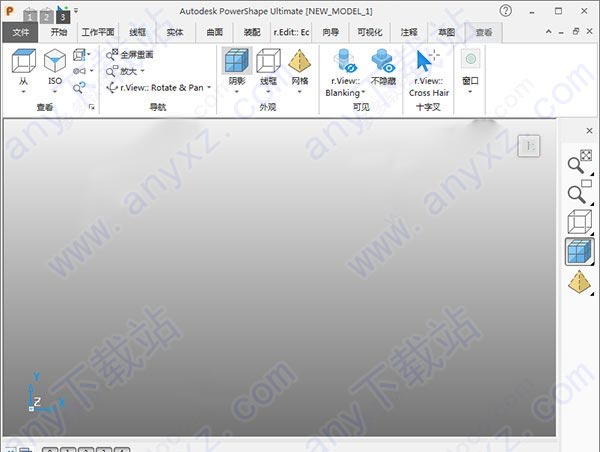Open the quick access toolbar customize arrow

point(76,11)
